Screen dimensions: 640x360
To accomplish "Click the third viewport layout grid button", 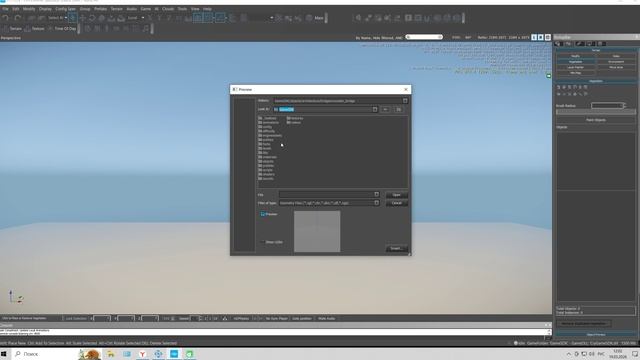I will (x=548, y=37).
